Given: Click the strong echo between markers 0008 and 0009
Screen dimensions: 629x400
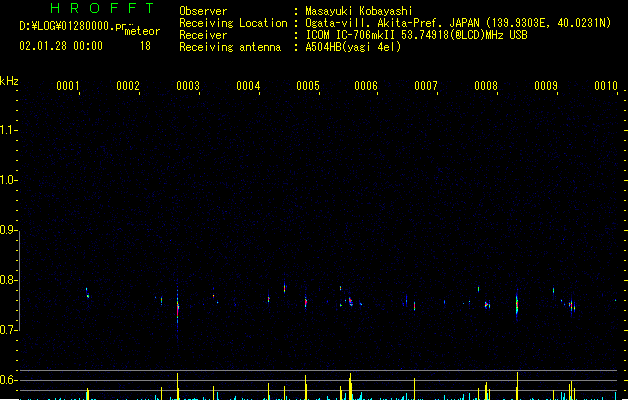Looking at the screenshot, I should [x=517, y=305].
